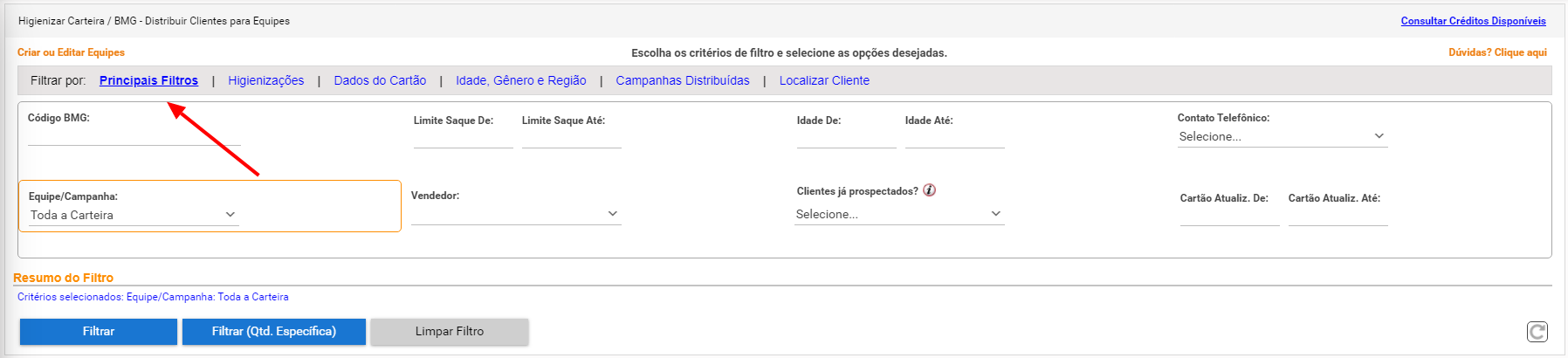Open the Localizar Cliente tab

point(824,80)
